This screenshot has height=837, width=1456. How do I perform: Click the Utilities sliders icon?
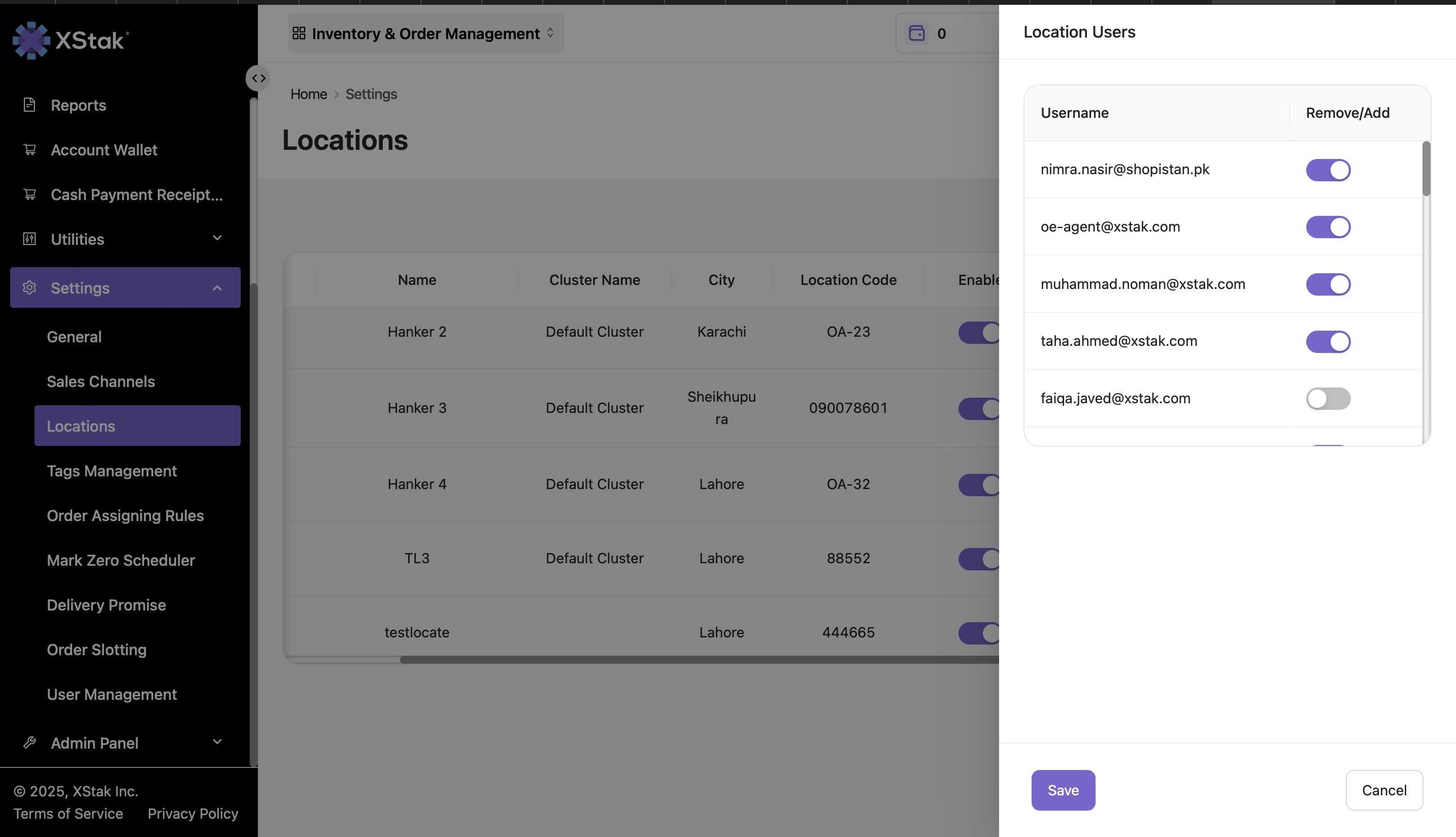coord(29,239)
